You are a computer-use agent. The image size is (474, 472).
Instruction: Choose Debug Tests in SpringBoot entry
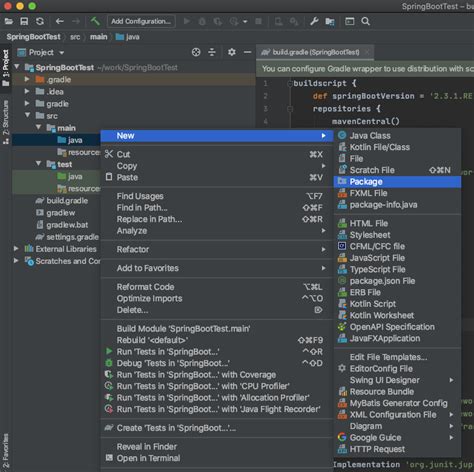(217, 363)
